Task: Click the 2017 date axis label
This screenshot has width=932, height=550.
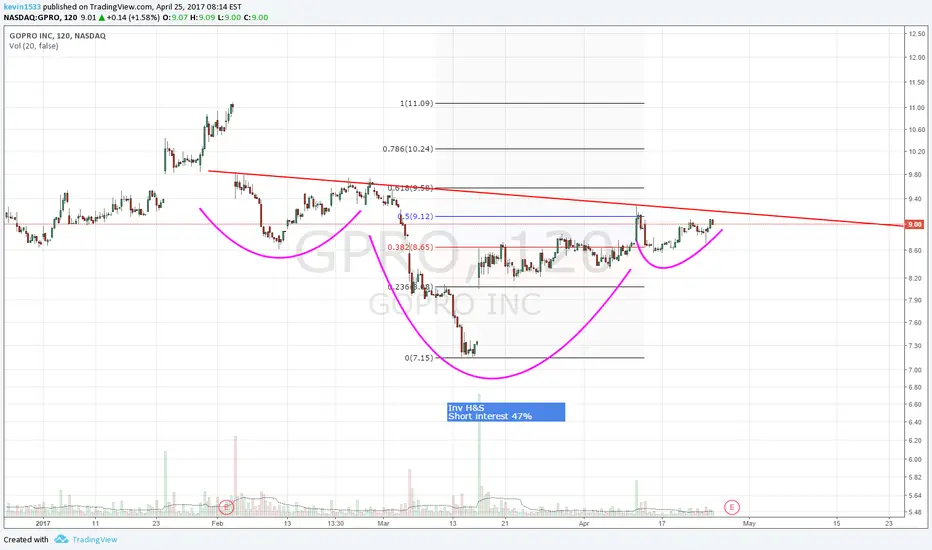Action: [43, 524]
